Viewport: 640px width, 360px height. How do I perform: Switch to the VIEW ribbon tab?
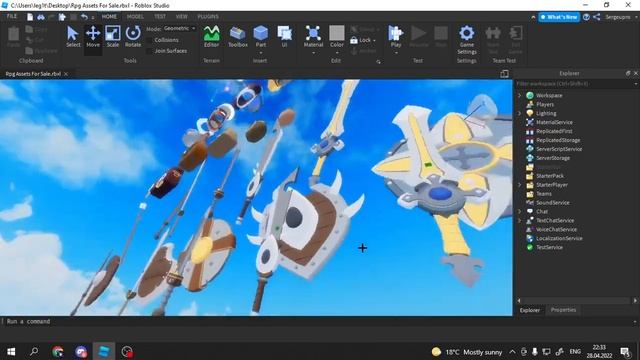182,17
